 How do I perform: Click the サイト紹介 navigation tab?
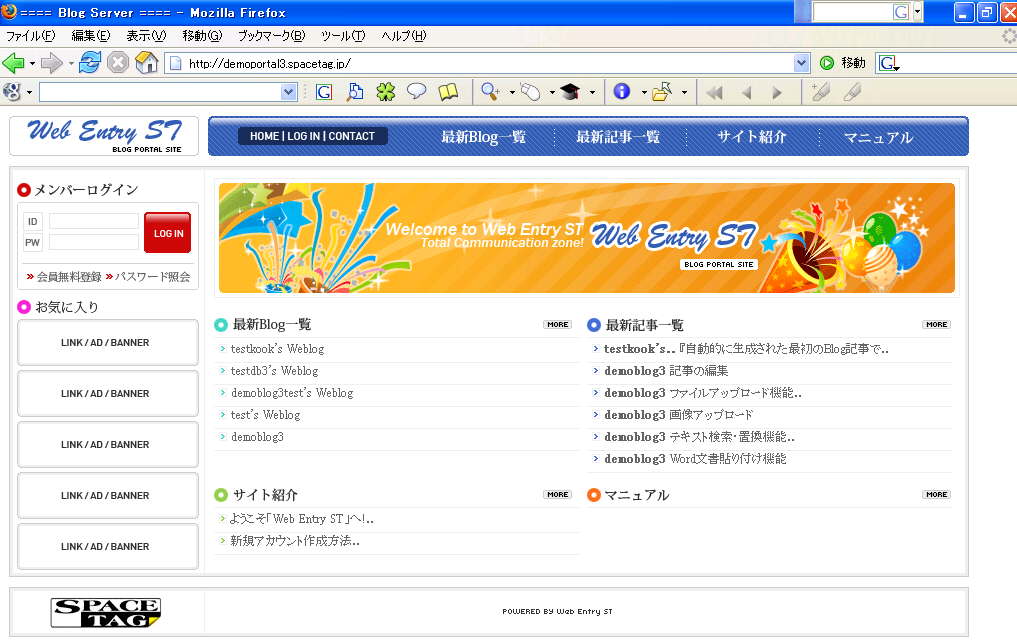(x=752, y=137)
